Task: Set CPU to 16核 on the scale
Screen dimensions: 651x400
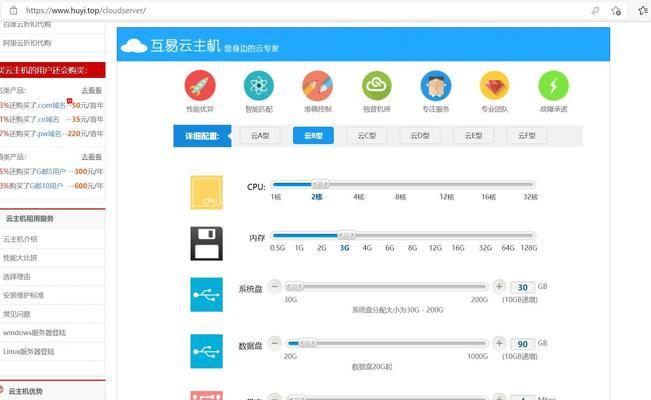Action: click(489, 197)
